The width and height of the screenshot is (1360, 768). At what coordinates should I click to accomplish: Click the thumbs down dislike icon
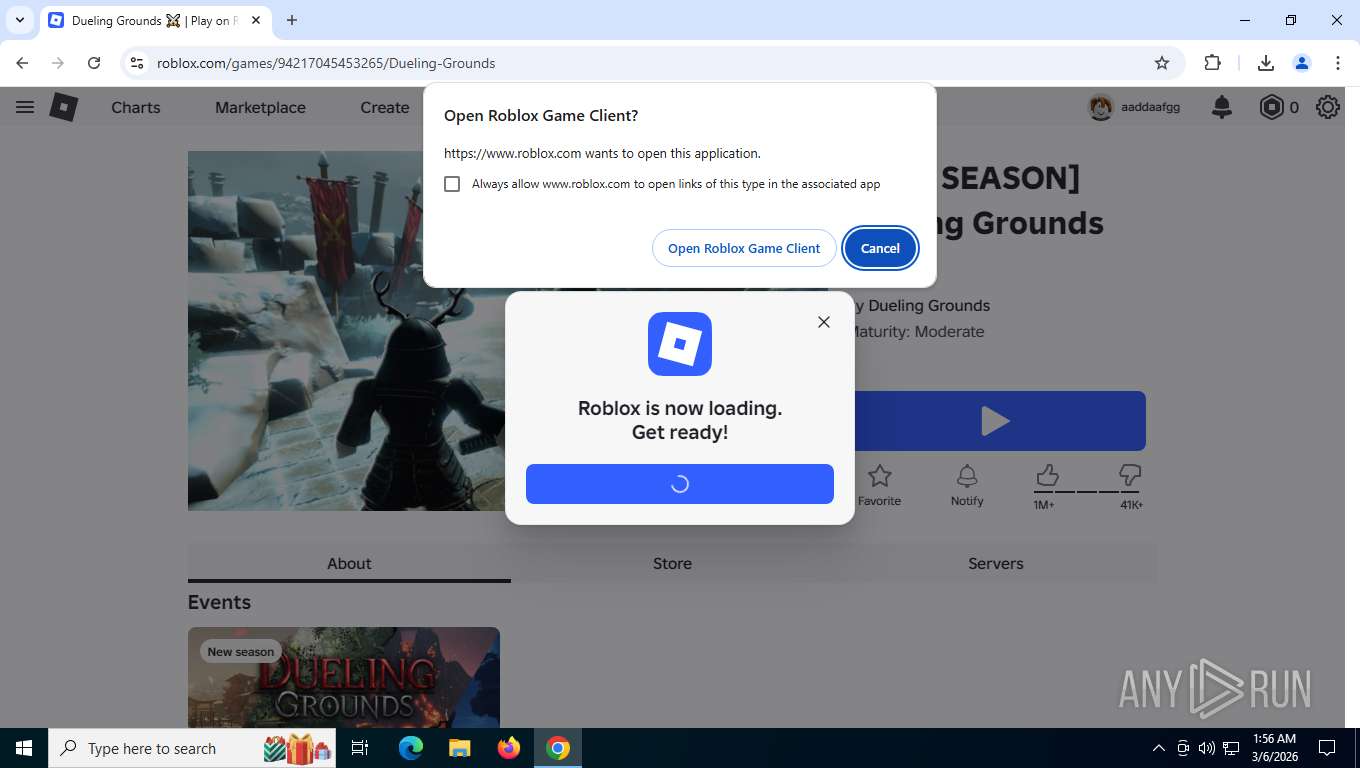(1130, 474)
